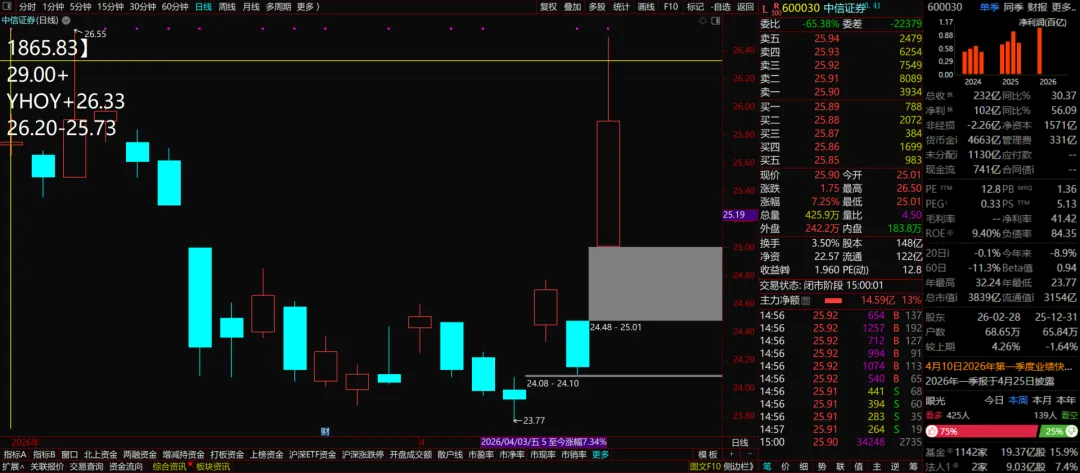Switch to 分时 intraday view
This screenshot has height=473, width=1080.
point(27,6)
